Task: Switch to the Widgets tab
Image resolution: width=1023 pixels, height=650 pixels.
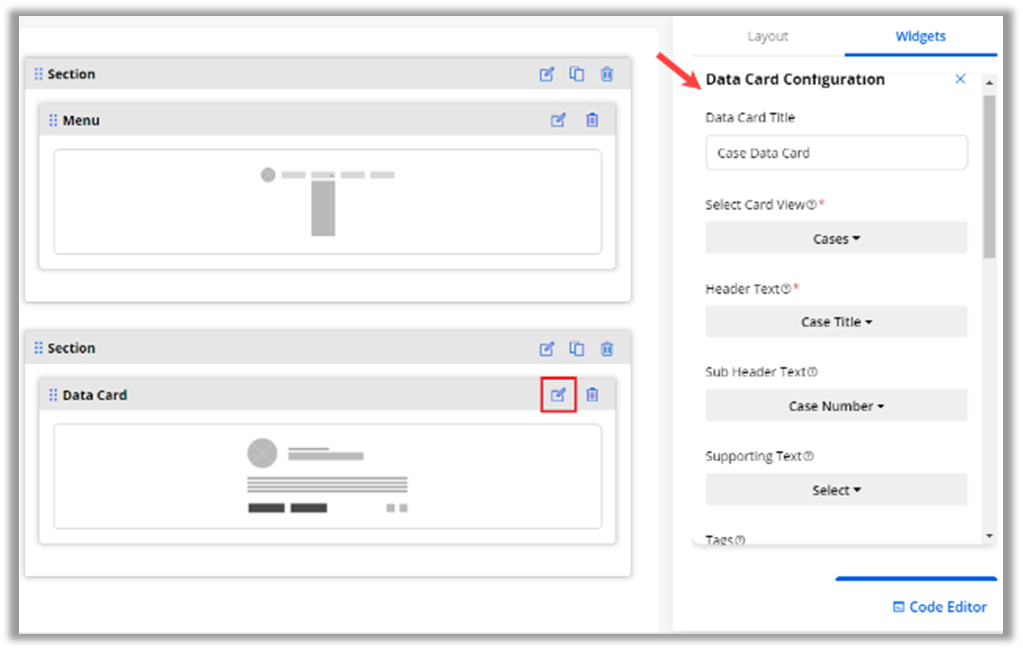Action: point(920,36)
